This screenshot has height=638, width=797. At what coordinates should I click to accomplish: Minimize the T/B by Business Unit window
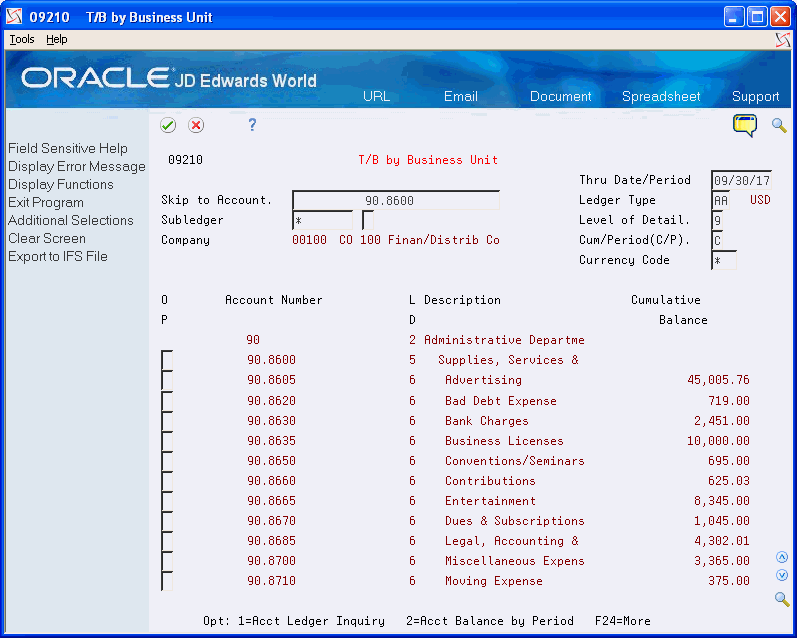click(733, 17)
